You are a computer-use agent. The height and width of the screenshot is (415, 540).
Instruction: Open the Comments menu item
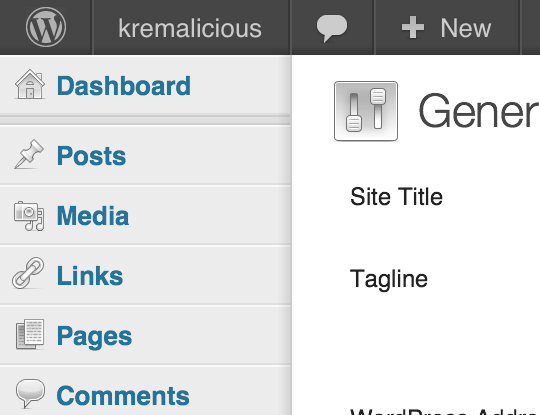pos(123,396)
